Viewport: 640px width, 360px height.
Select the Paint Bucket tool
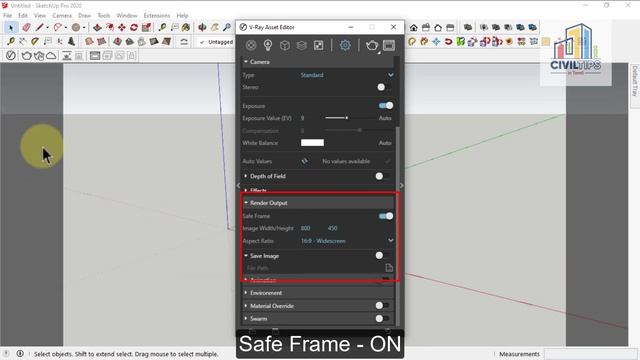(x=186, y=27)
